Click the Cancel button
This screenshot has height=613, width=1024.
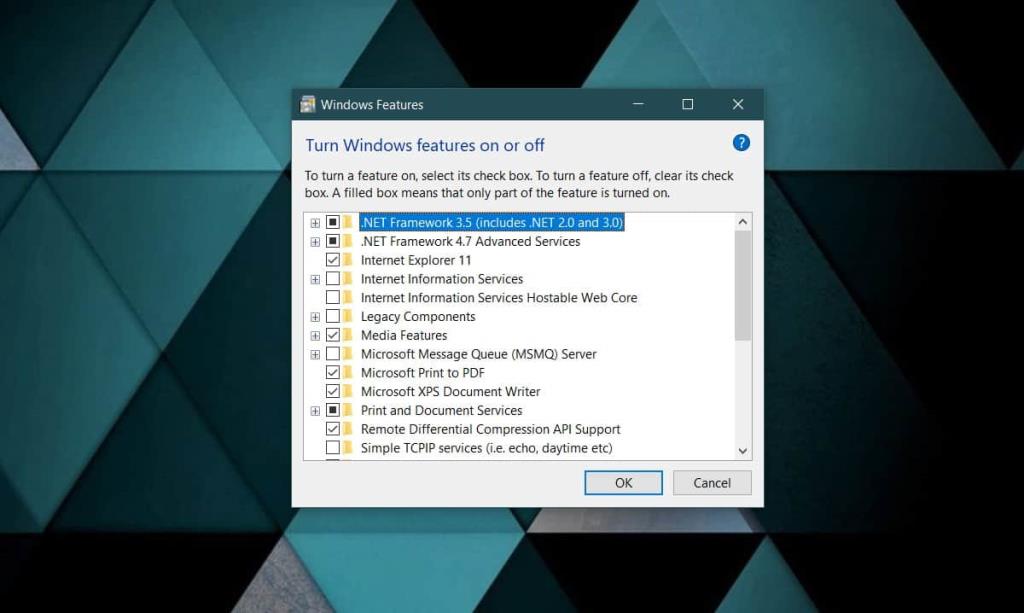[x=712, y=483]
